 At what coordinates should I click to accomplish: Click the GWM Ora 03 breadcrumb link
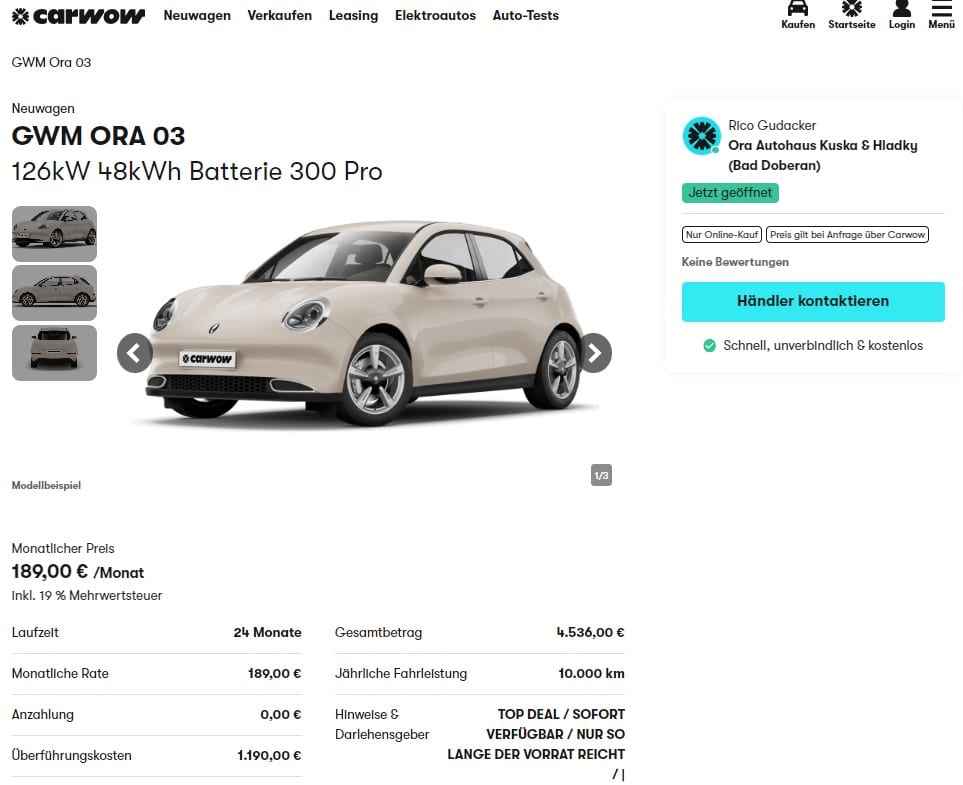51,63
